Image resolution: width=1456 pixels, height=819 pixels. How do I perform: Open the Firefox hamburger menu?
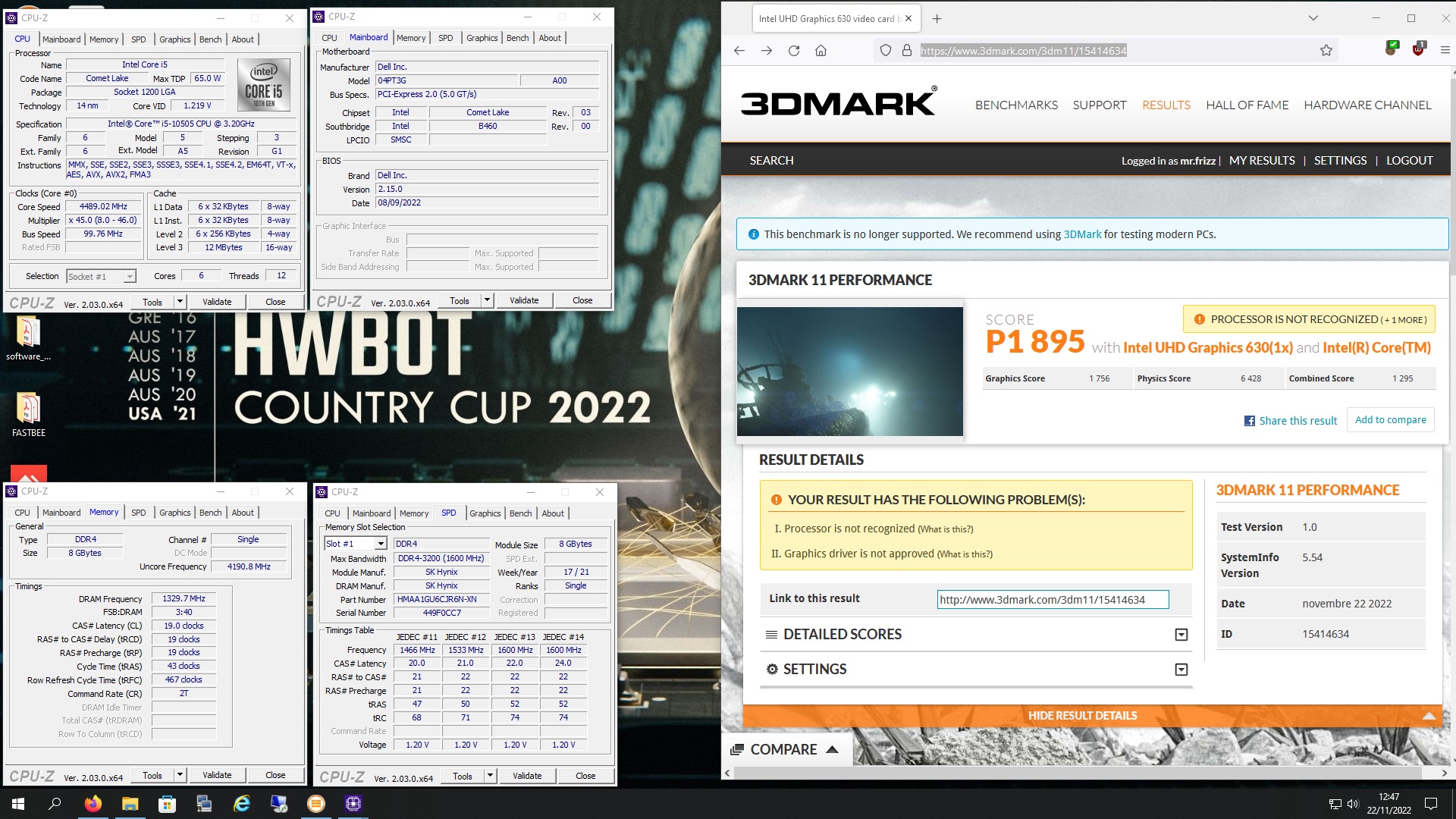tap(1445, 51)
